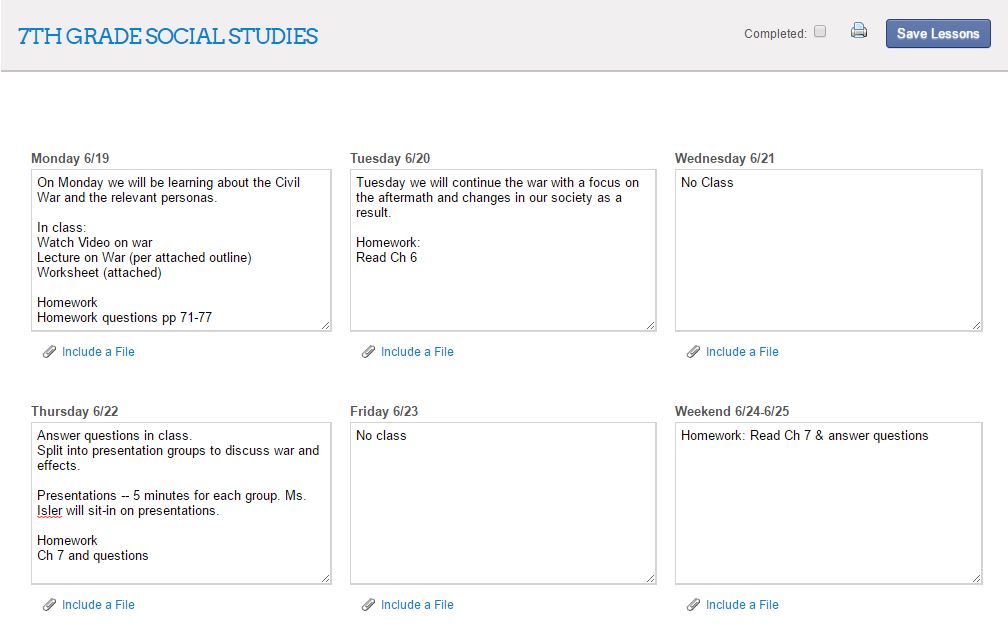
Task: Click the paperclip icon under Tuesday 6/20
Action: click(369, 352)
